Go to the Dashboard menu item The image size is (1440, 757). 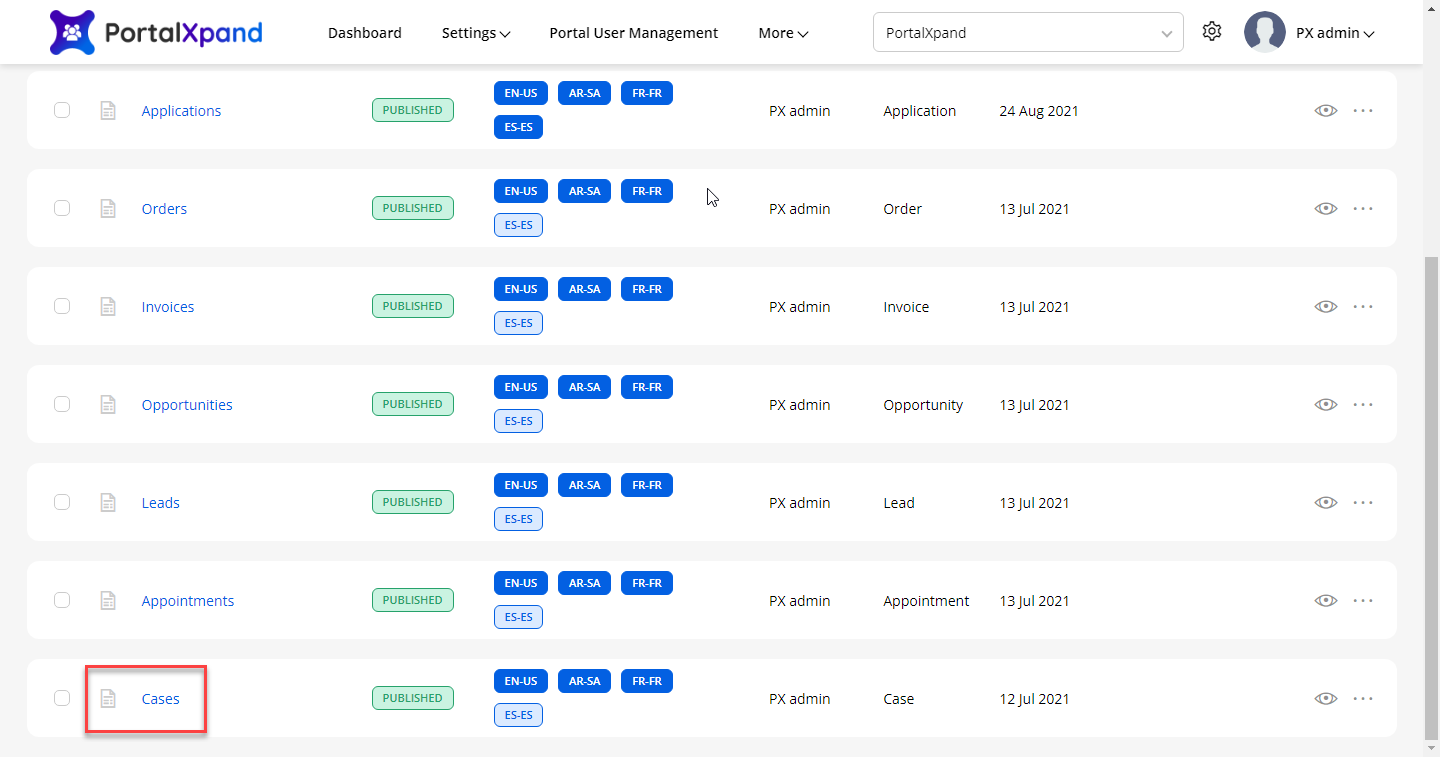(365, 33)
